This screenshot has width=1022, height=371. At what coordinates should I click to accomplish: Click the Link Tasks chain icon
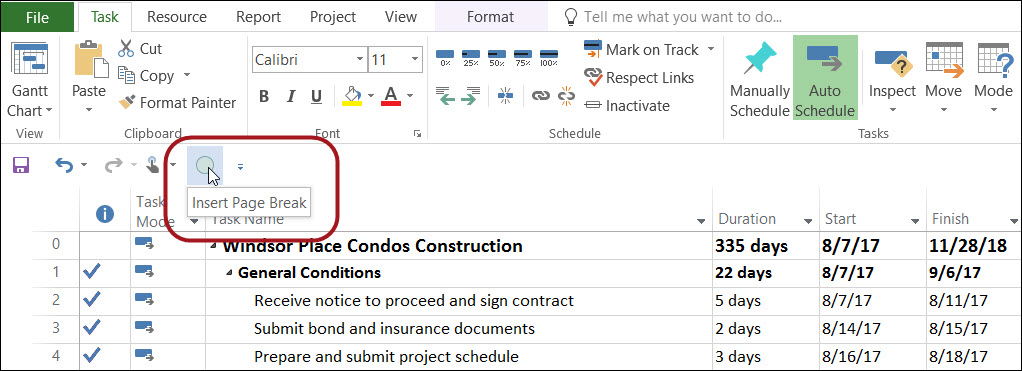[x=540, y=96]
